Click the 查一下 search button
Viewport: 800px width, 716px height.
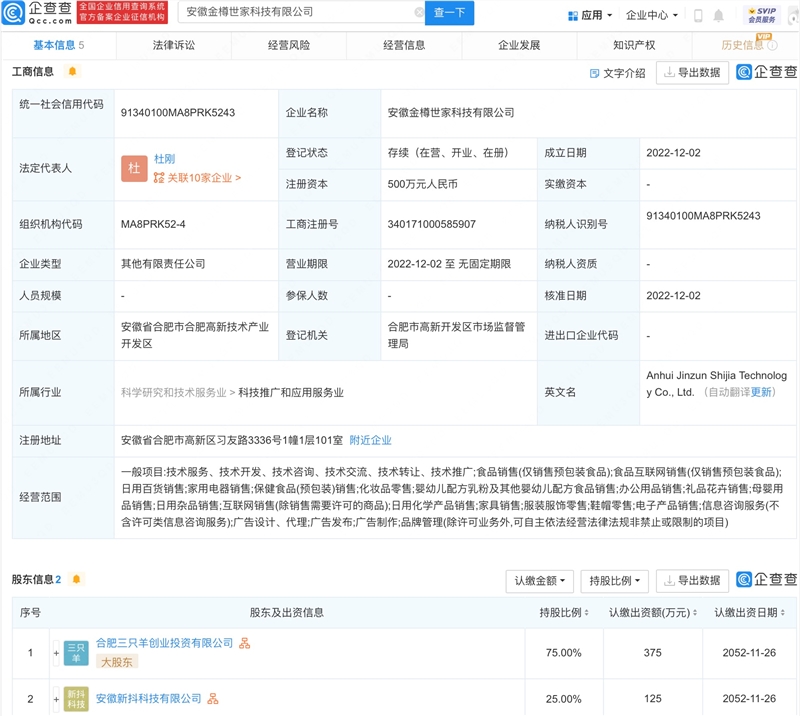tap(449, 13)
